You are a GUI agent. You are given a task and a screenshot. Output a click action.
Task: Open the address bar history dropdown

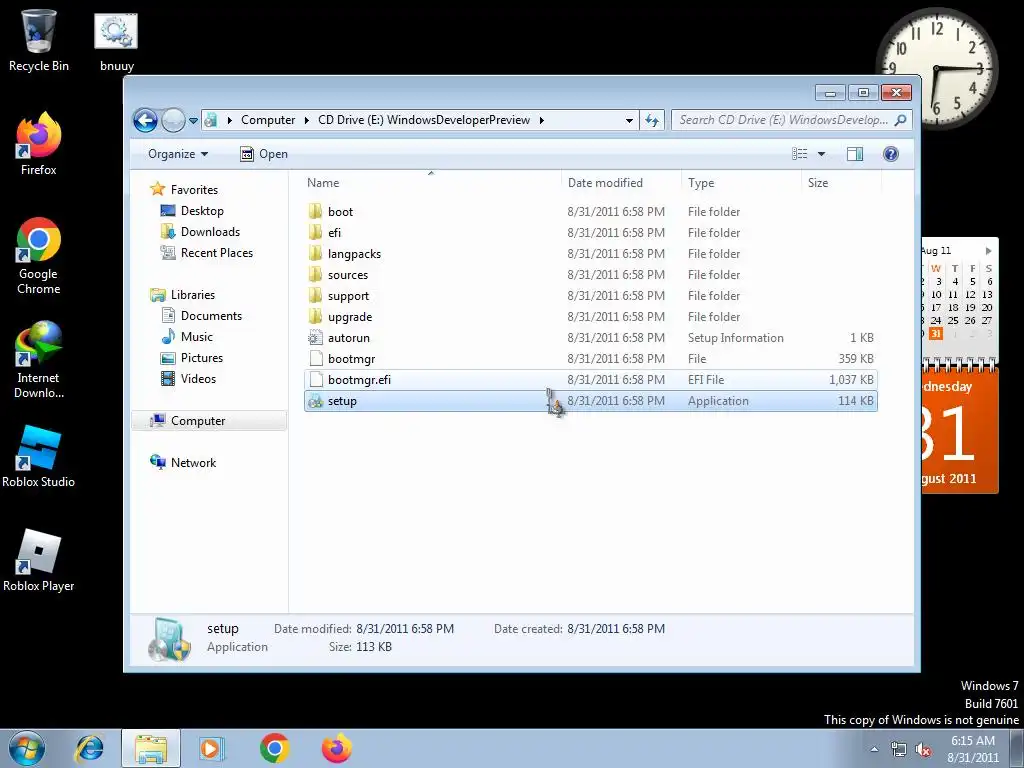coord(629,120)
